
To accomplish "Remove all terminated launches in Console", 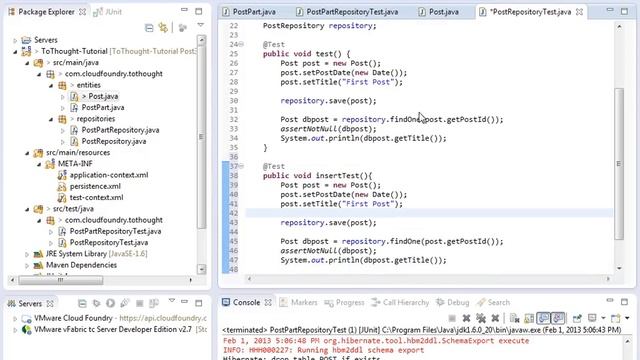I will [481, 318].
